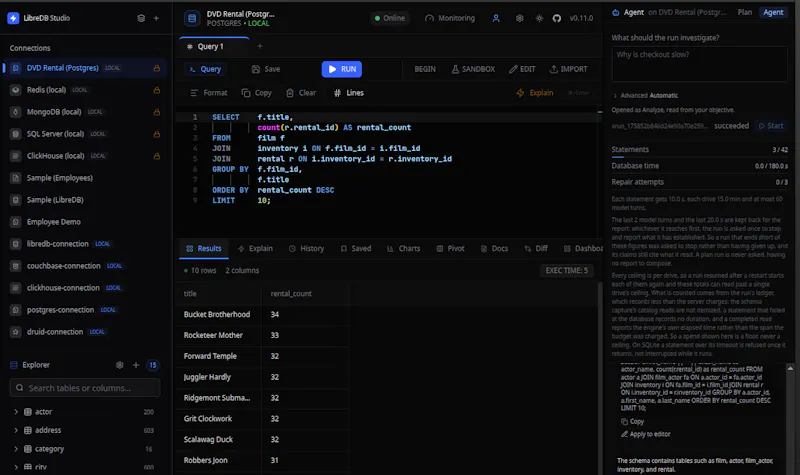Click the Explorer count badge 15
This screenshot has height=475, width=800.
(x=153, y=365)
